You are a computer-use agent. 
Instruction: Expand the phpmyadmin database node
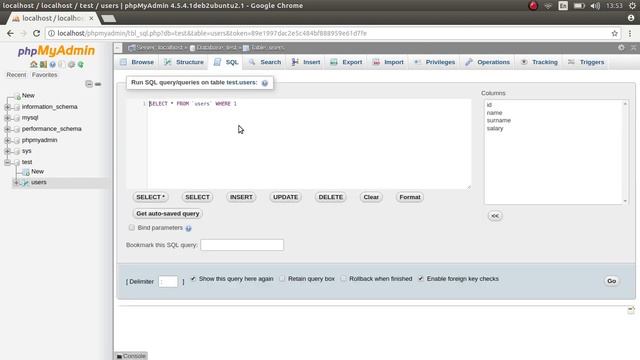pyautogui.click(x=7, y=140)
